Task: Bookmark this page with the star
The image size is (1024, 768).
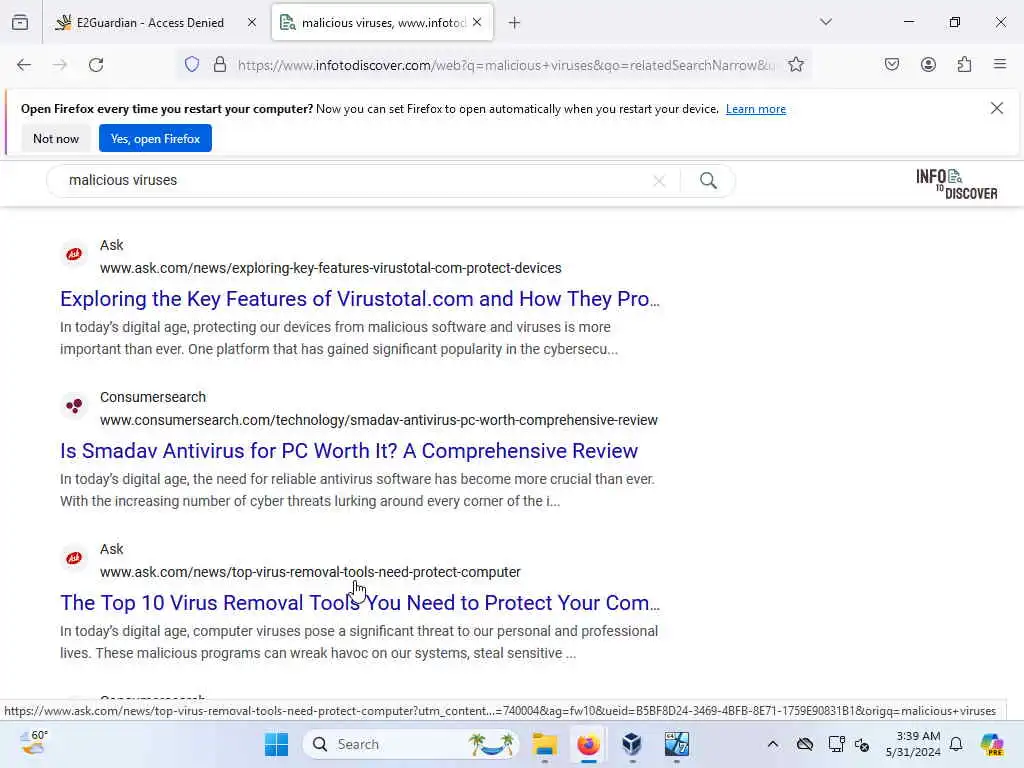Action: point(795,65)
